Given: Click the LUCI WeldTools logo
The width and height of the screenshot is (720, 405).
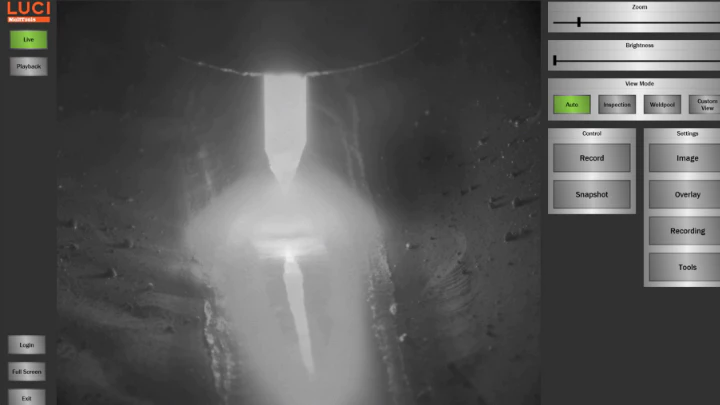Looking at the screenshot, I should coord(29,11).
